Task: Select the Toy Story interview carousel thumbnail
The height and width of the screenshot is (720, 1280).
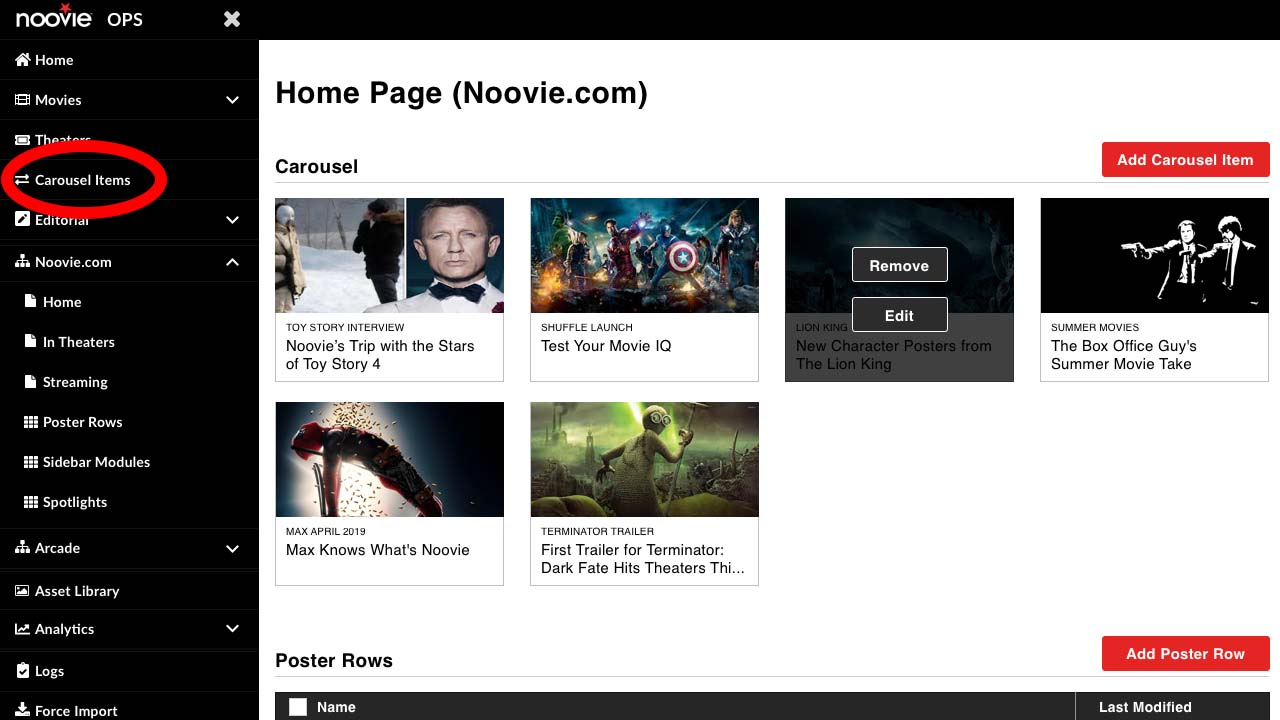Action: [389, 255]
